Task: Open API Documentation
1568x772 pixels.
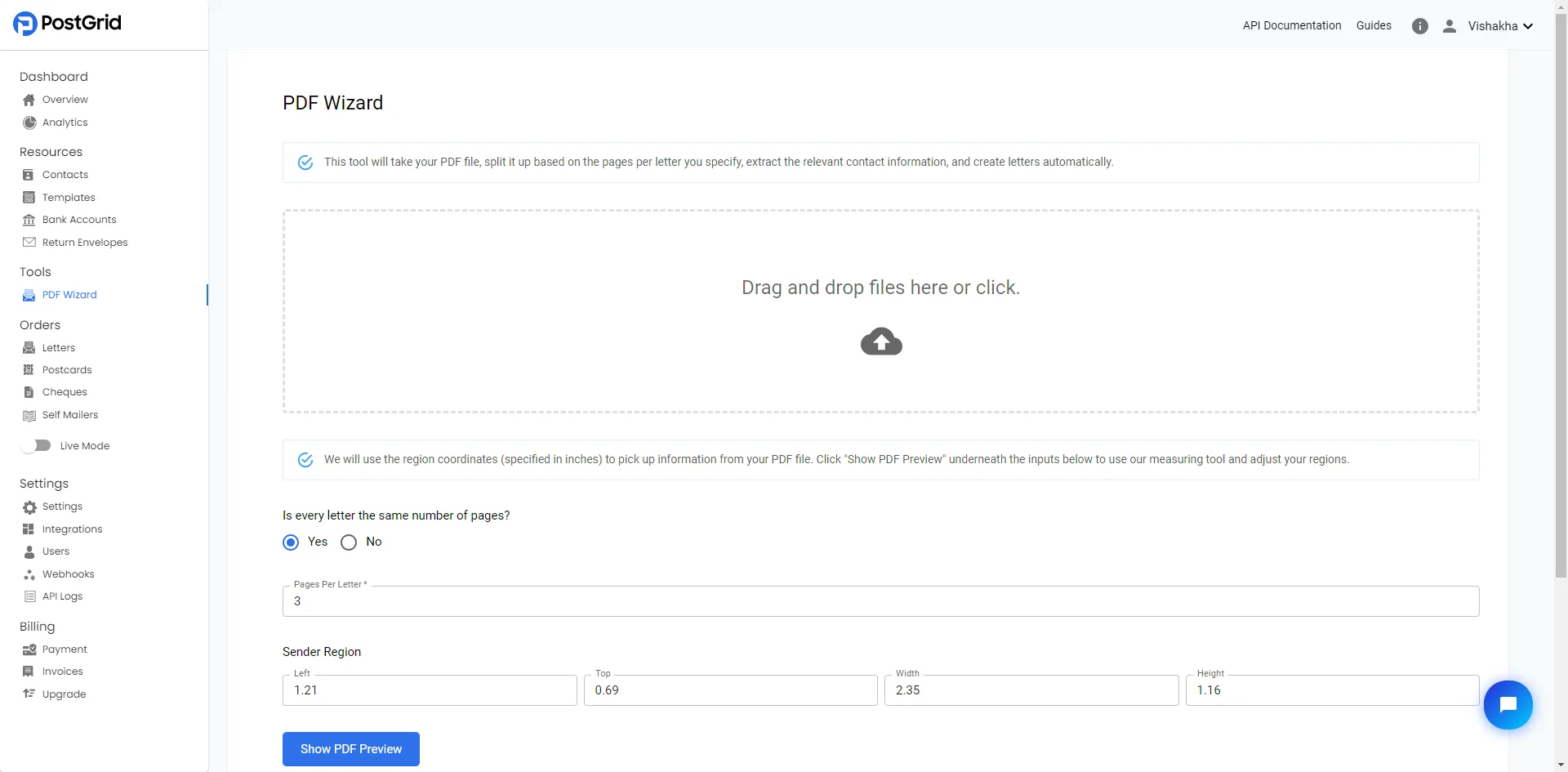Action: coord(1291,25)
